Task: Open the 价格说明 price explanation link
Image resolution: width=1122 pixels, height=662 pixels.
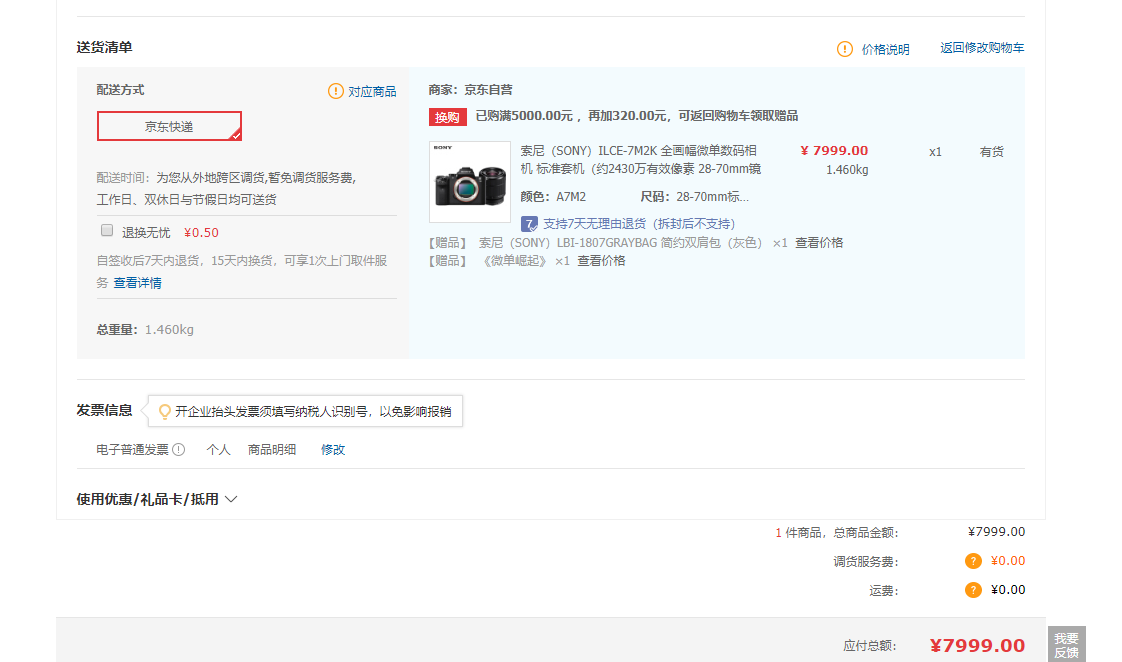Action: tap(885, 49)
